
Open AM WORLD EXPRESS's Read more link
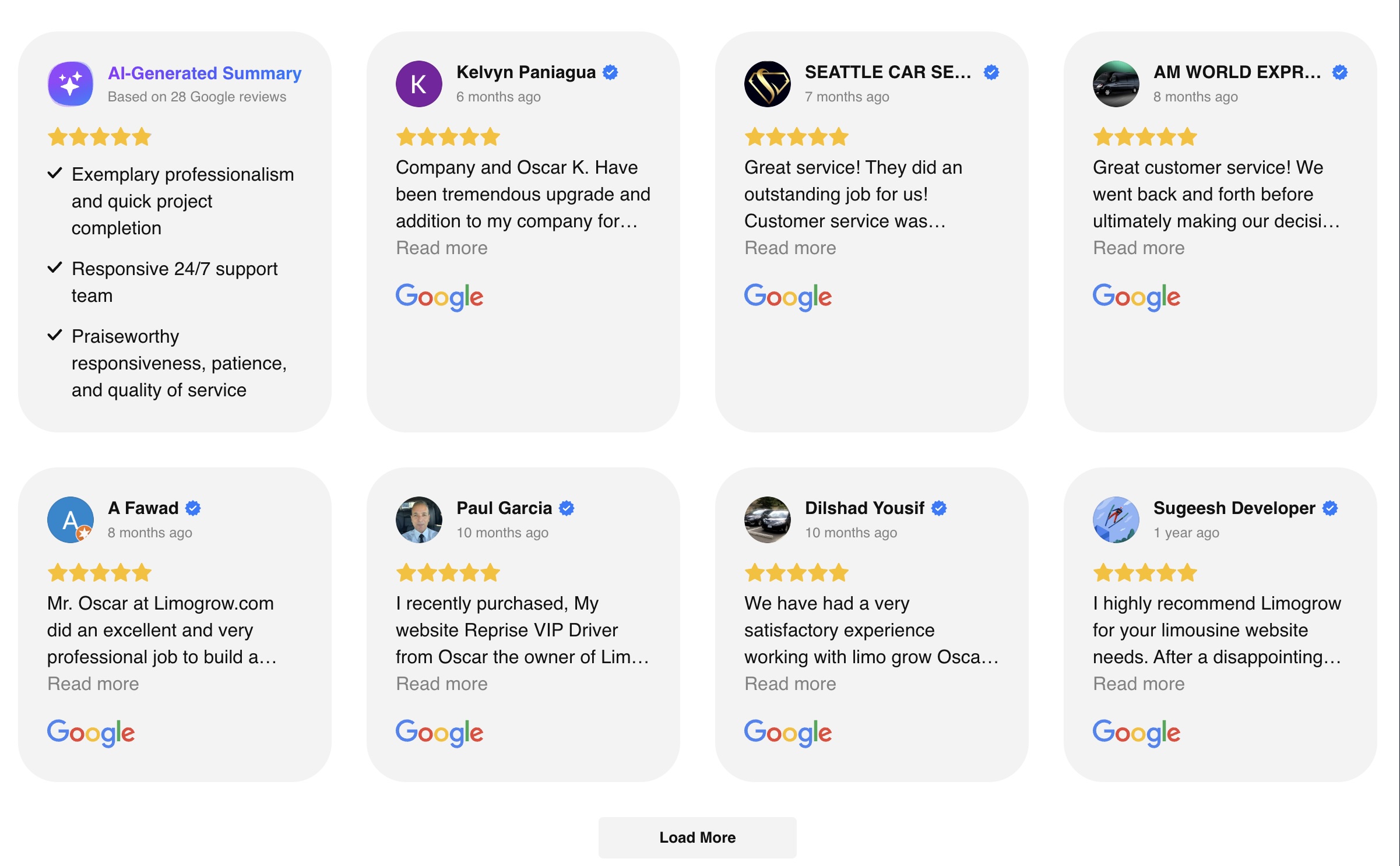[x=1138, y=248]
